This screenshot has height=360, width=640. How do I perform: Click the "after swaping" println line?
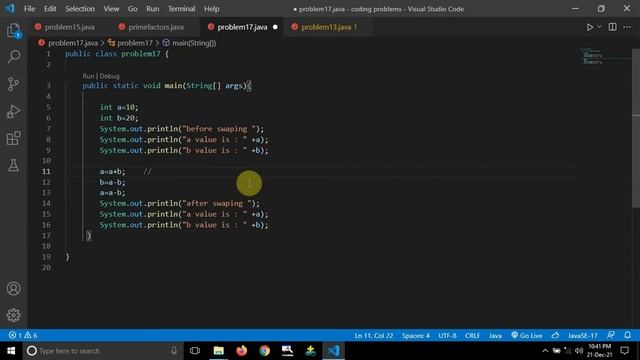point(179,203)
